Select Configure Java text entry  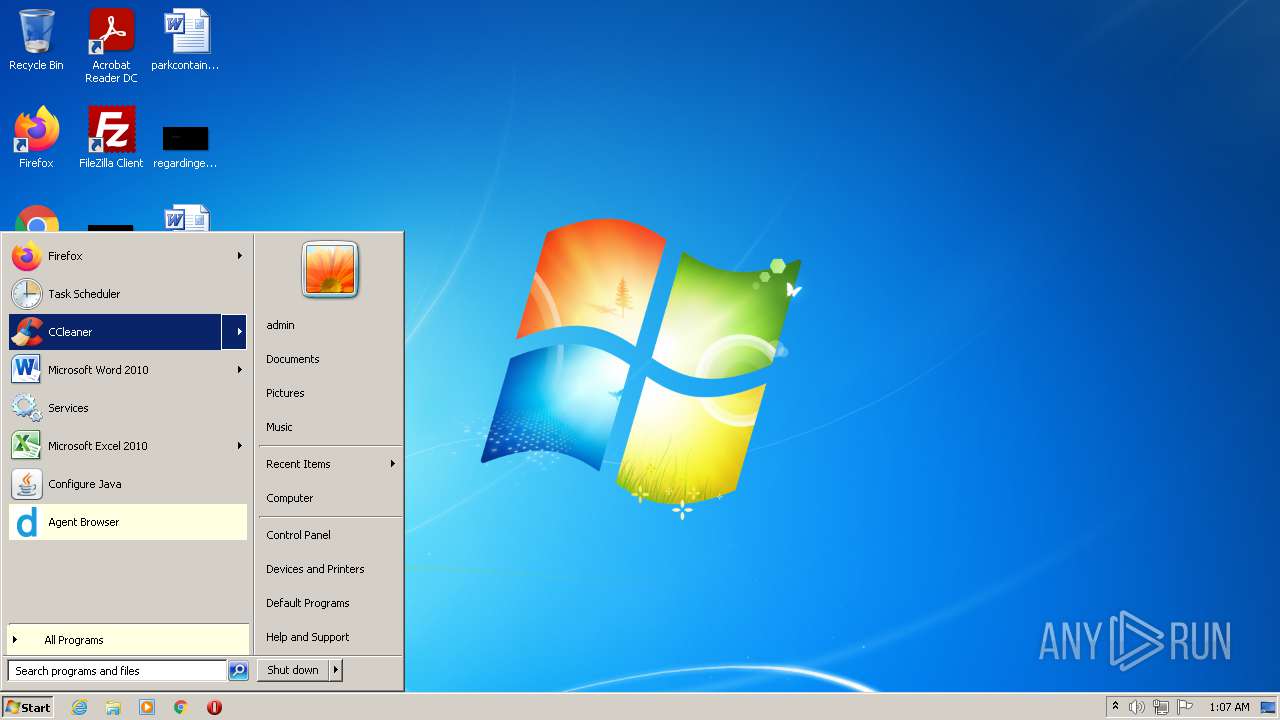click(85, 484)
